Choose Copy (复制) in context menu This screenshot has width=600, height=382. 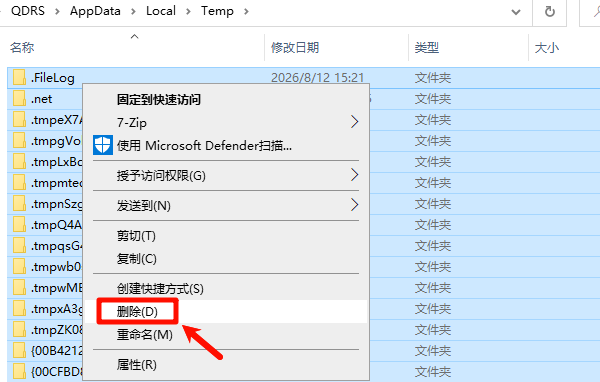coord(226,259)
